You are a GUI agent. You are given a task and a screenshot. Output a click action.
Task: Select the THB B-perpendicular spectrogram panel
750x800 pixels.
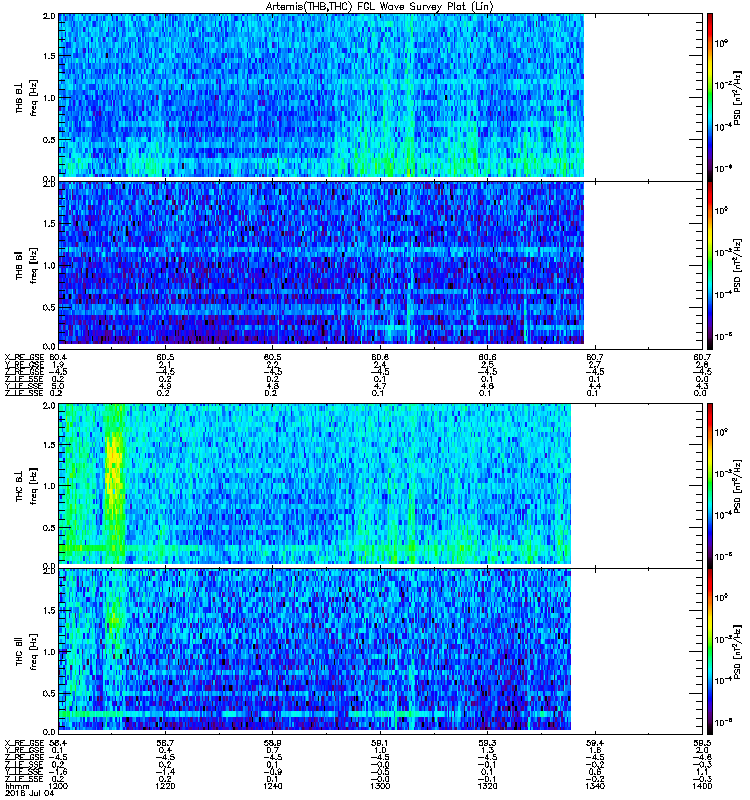pyautogui.click(x=381, y=95)
